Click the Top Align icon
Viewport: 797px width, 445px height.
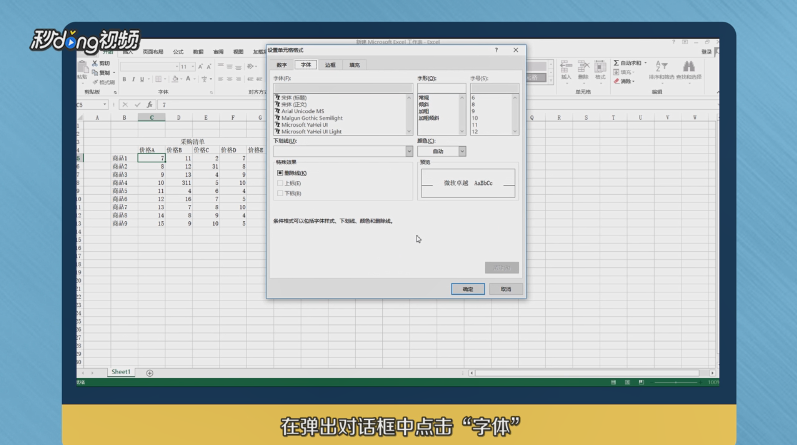(x=221, y=67)
